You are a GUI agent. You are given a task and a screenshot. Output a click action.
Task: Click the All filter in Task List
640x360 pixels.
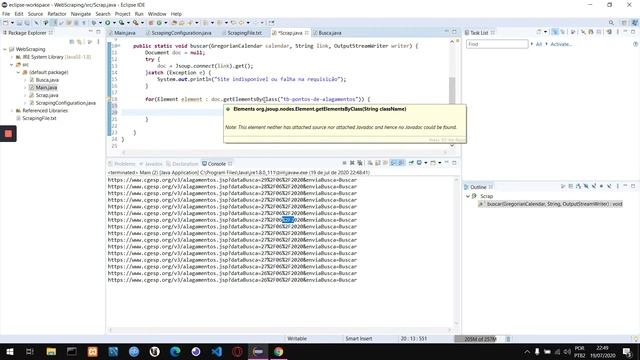(539, 44)
